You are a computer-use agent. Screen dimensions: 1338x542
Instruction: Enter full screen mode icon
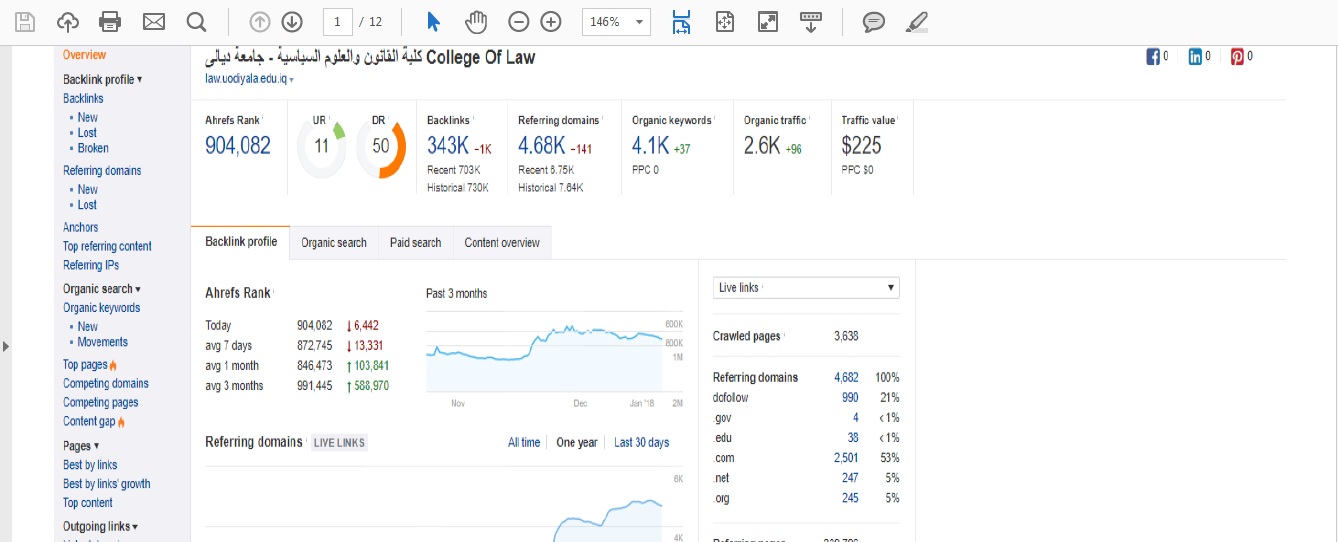[768, 22]
